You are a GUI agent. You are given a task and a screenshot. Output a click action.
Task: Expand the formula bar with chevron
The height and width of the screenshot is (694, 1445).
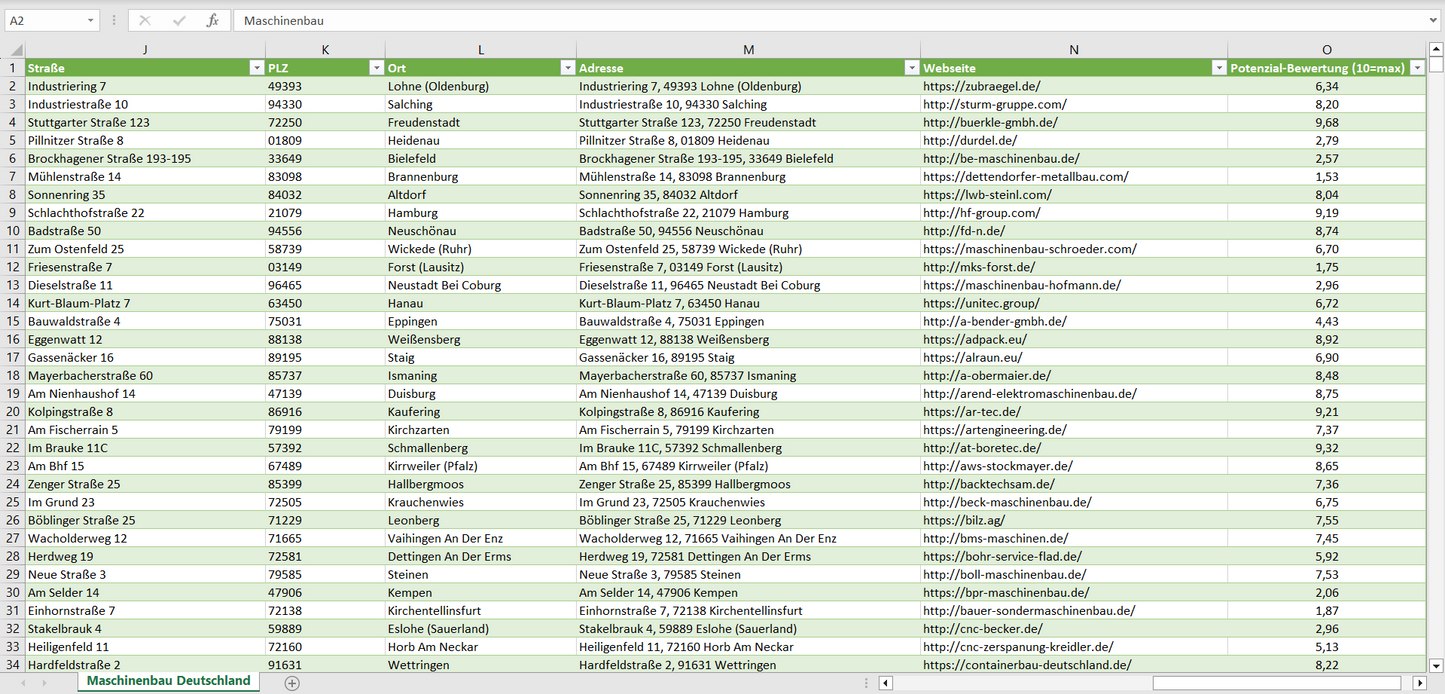click(1434, 20)
